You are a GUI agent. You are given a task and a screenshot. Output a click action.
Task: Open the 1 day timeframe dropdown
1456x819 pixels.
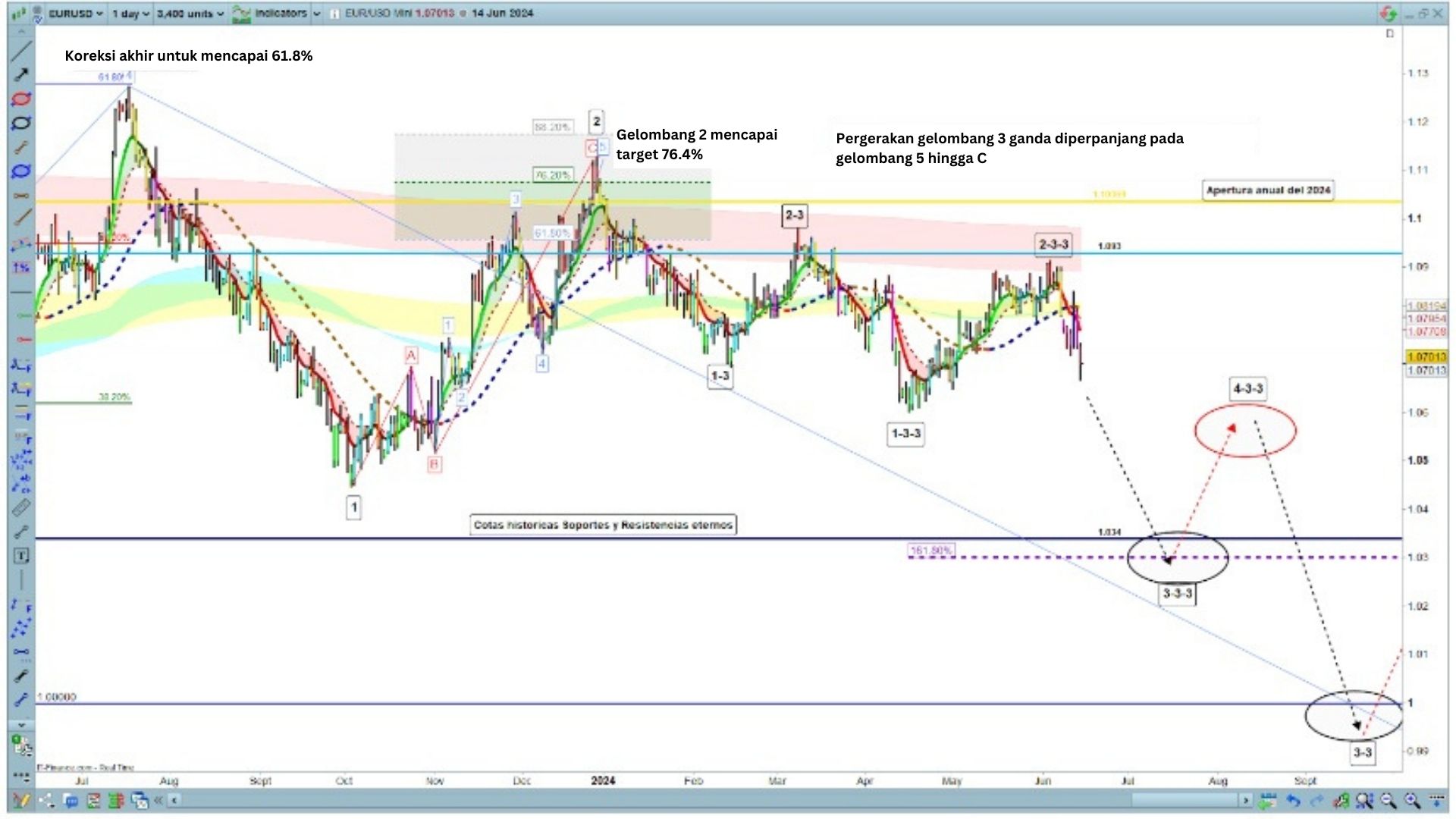pyautogui.click(x=130, y=14)
